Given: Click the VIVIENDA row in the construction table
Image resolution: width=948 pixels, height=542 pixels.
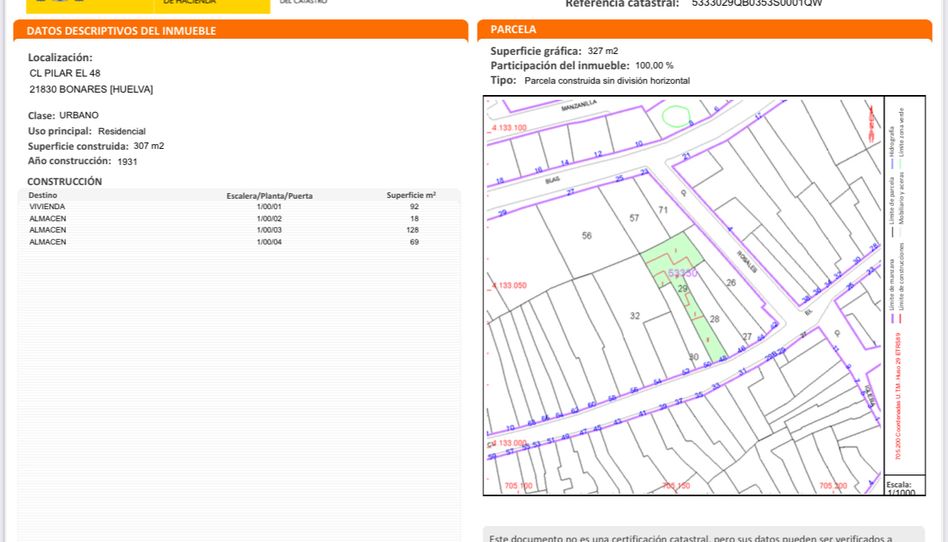Looking at the screenshot, I should (x=240, y=206).
